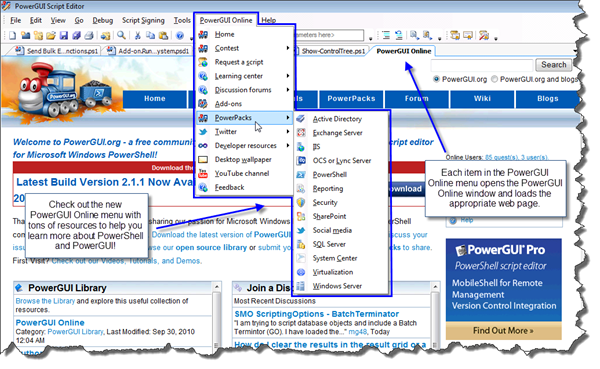Screen dimensions: 600x369
Task: Click the Desktop wallpaper monitor icon
Action: [203, 160]
